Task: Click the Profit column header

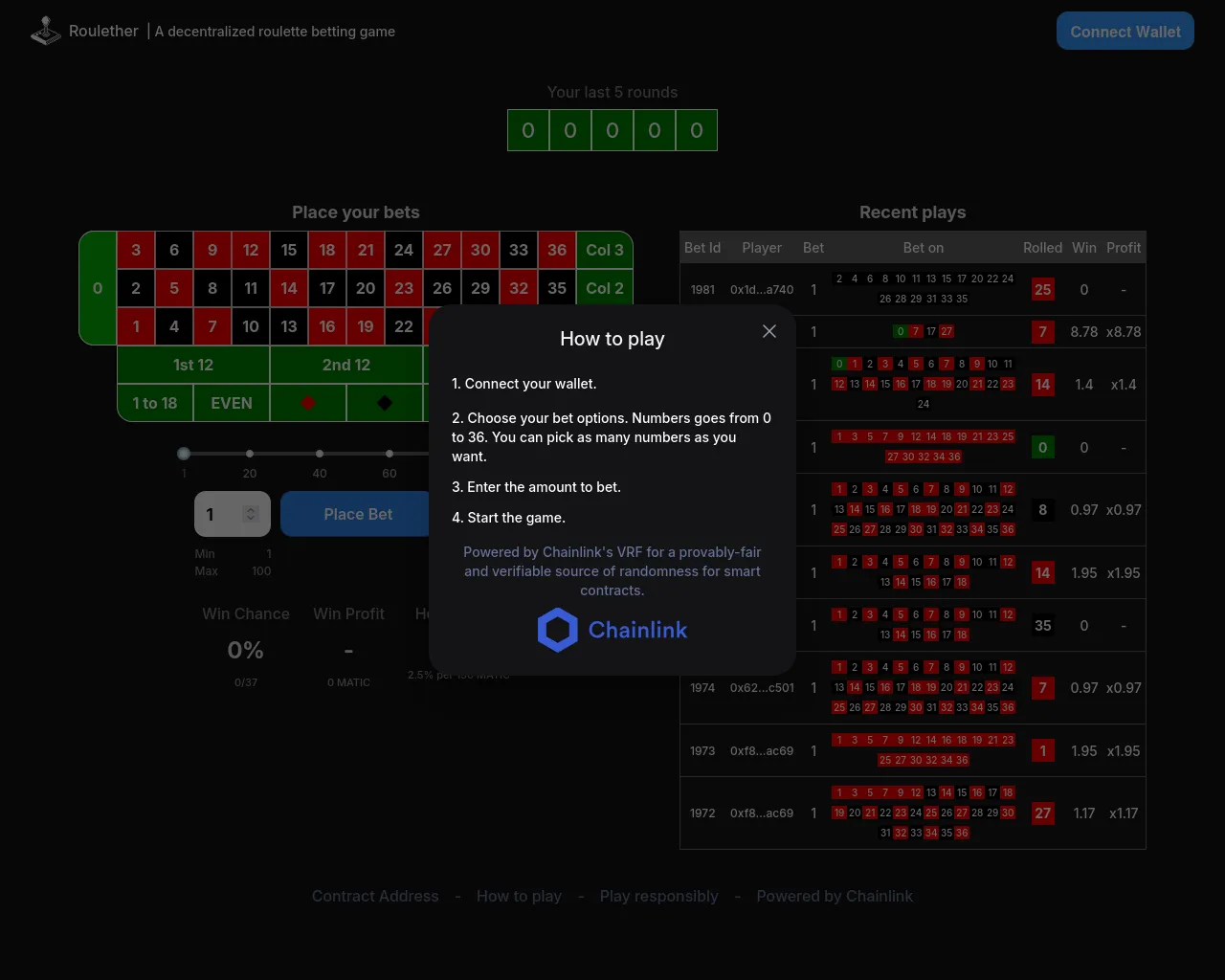Action: (1124, 248)
